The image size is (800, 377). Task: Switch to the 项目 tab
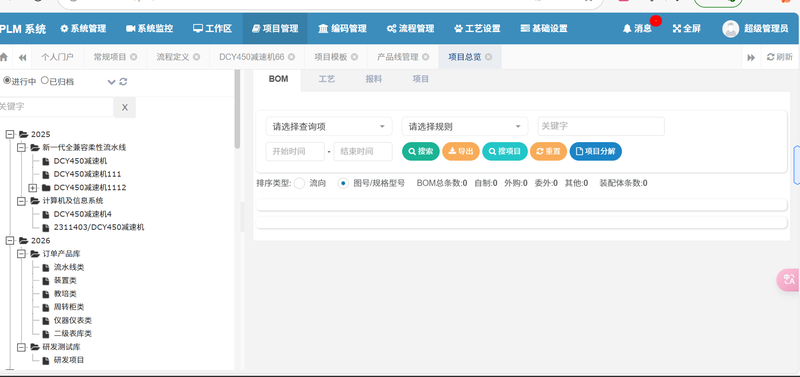[x=420, y=79]
